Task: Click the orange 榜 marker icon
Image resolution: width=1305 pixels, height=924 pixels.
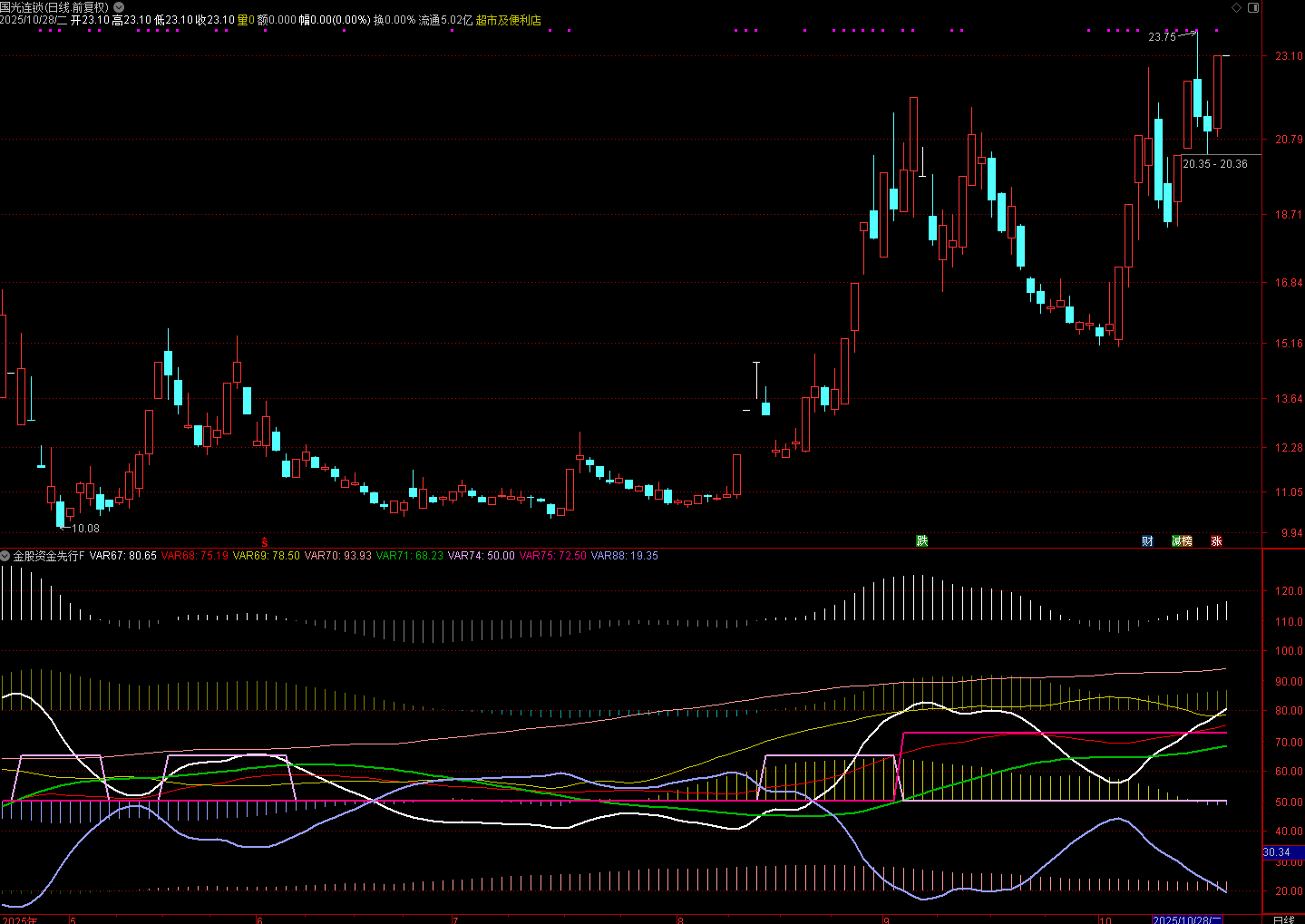Action: point(1187,541)
